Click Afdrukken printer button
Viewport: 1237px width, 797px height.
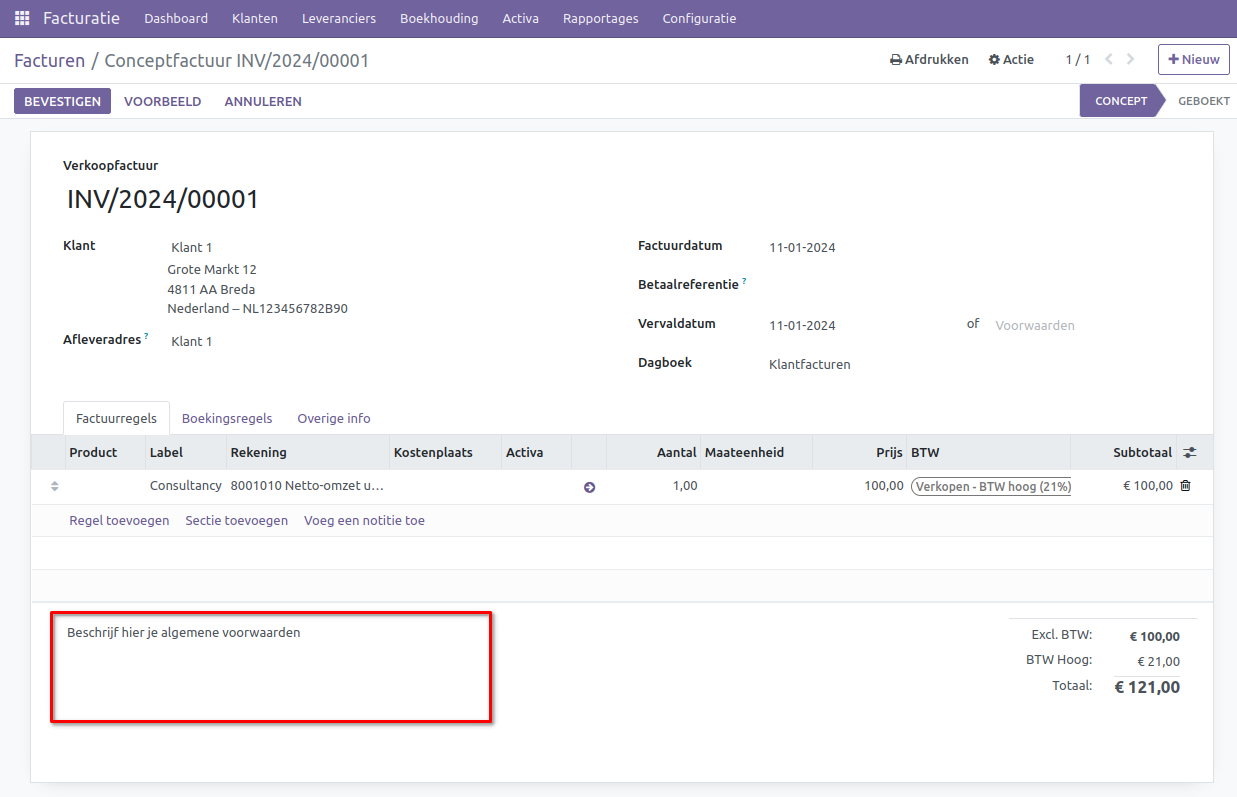(929, 60)
